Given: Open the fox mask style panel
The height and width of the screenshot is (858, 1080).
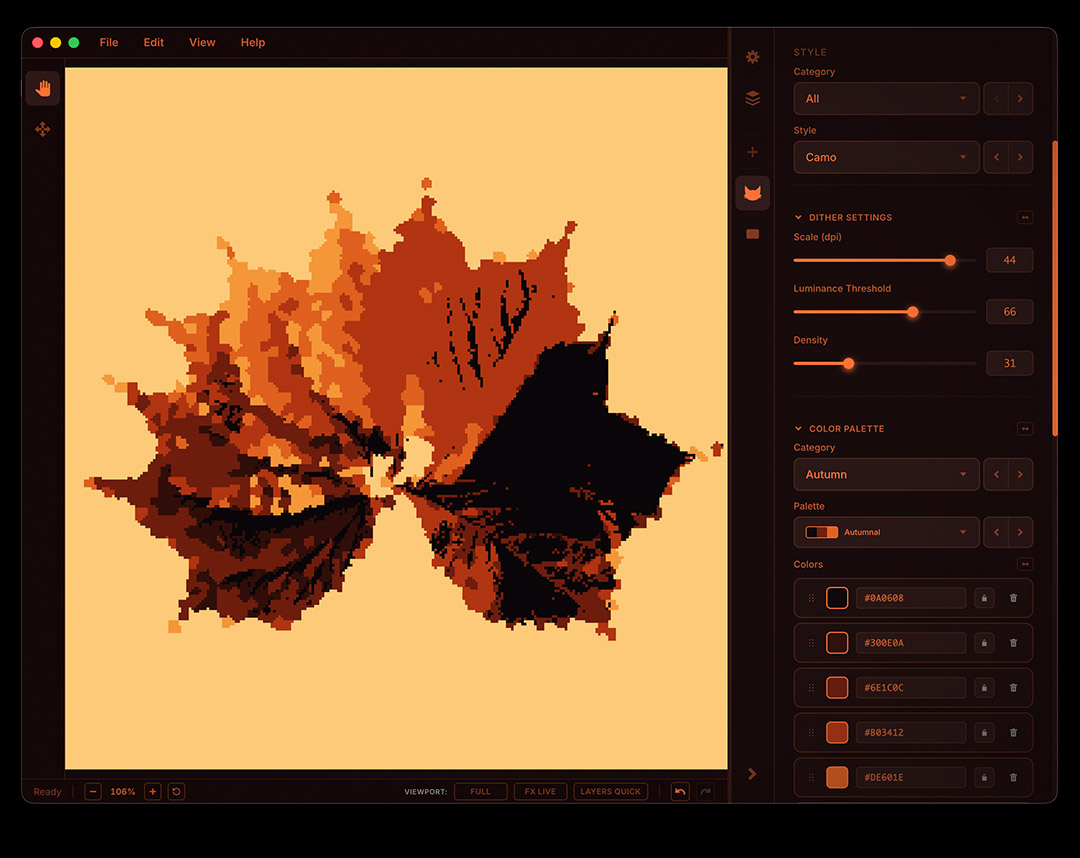Looking at the screenshot, I should [753, 193].
